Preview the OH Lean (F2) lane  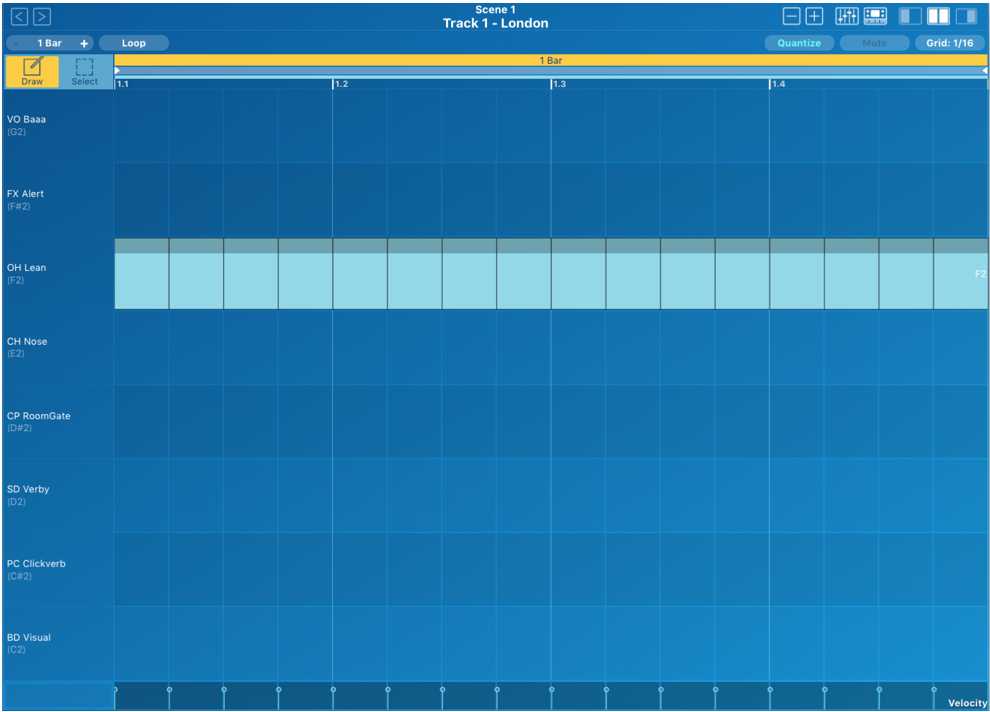58,273
